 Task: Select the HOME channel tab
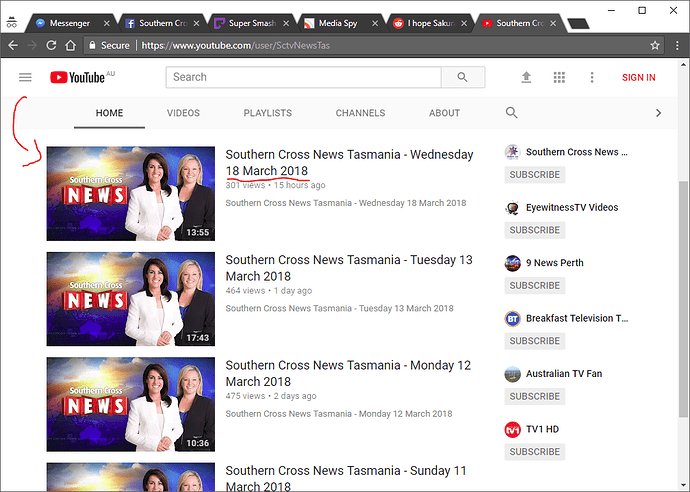point(110,113)
